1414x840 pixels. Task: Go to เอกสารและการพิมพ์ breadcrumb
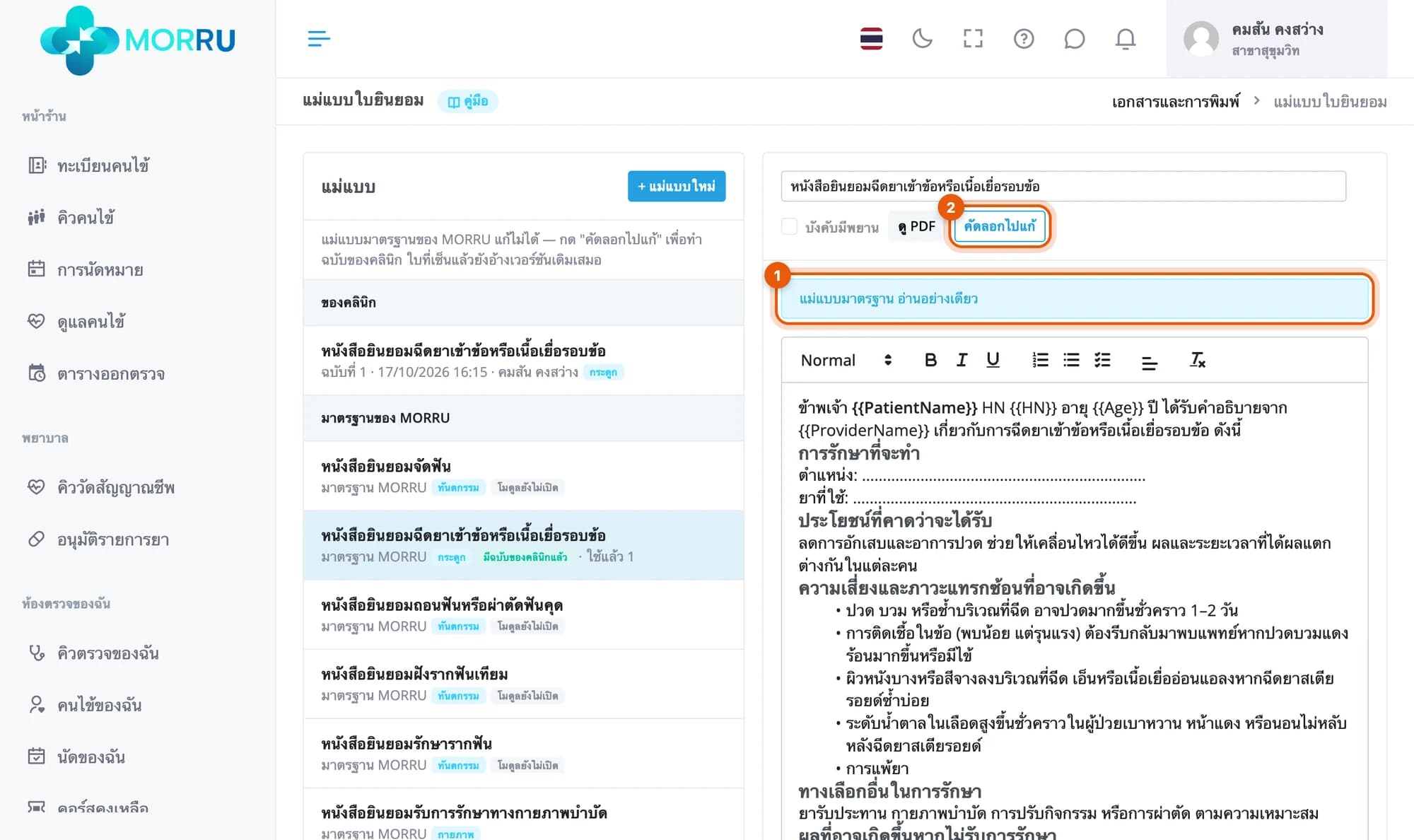[x=1175, y=101]
